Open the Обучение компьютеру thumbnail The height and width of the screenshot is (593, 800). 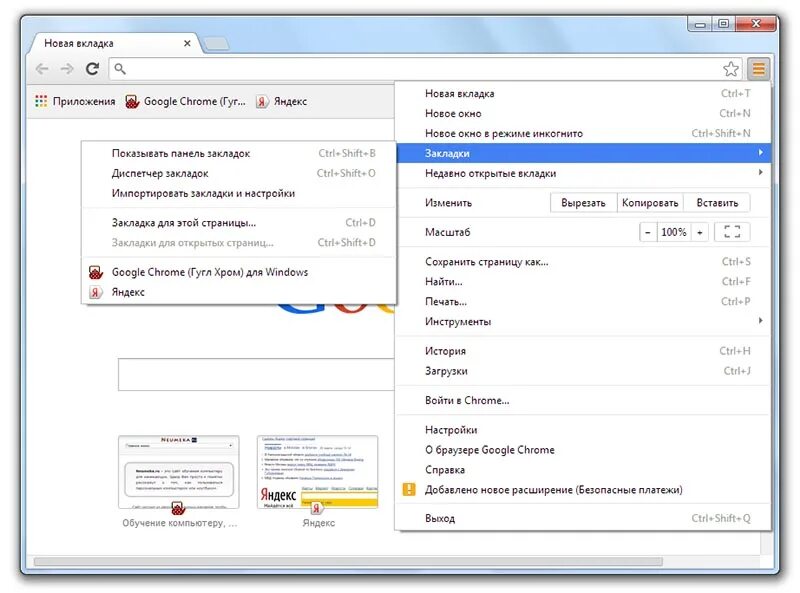tap(179, 472)
